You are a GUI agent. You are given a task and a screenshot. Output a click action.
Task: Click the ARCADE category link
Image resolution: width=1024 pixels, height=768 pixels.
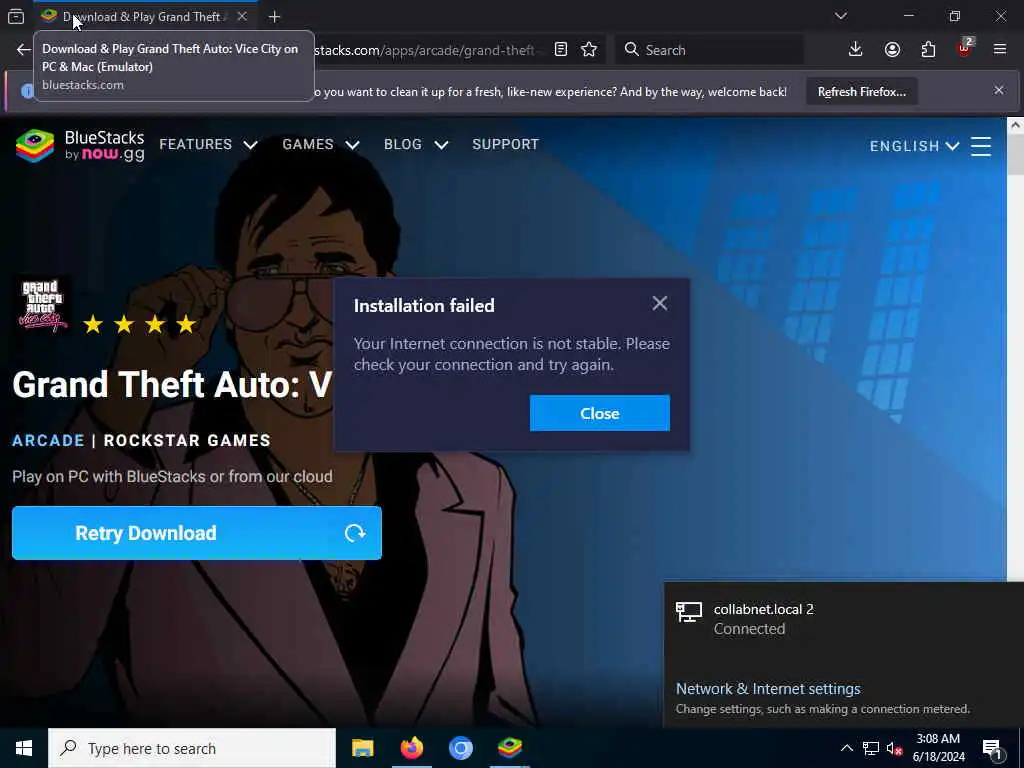point(48,440)
